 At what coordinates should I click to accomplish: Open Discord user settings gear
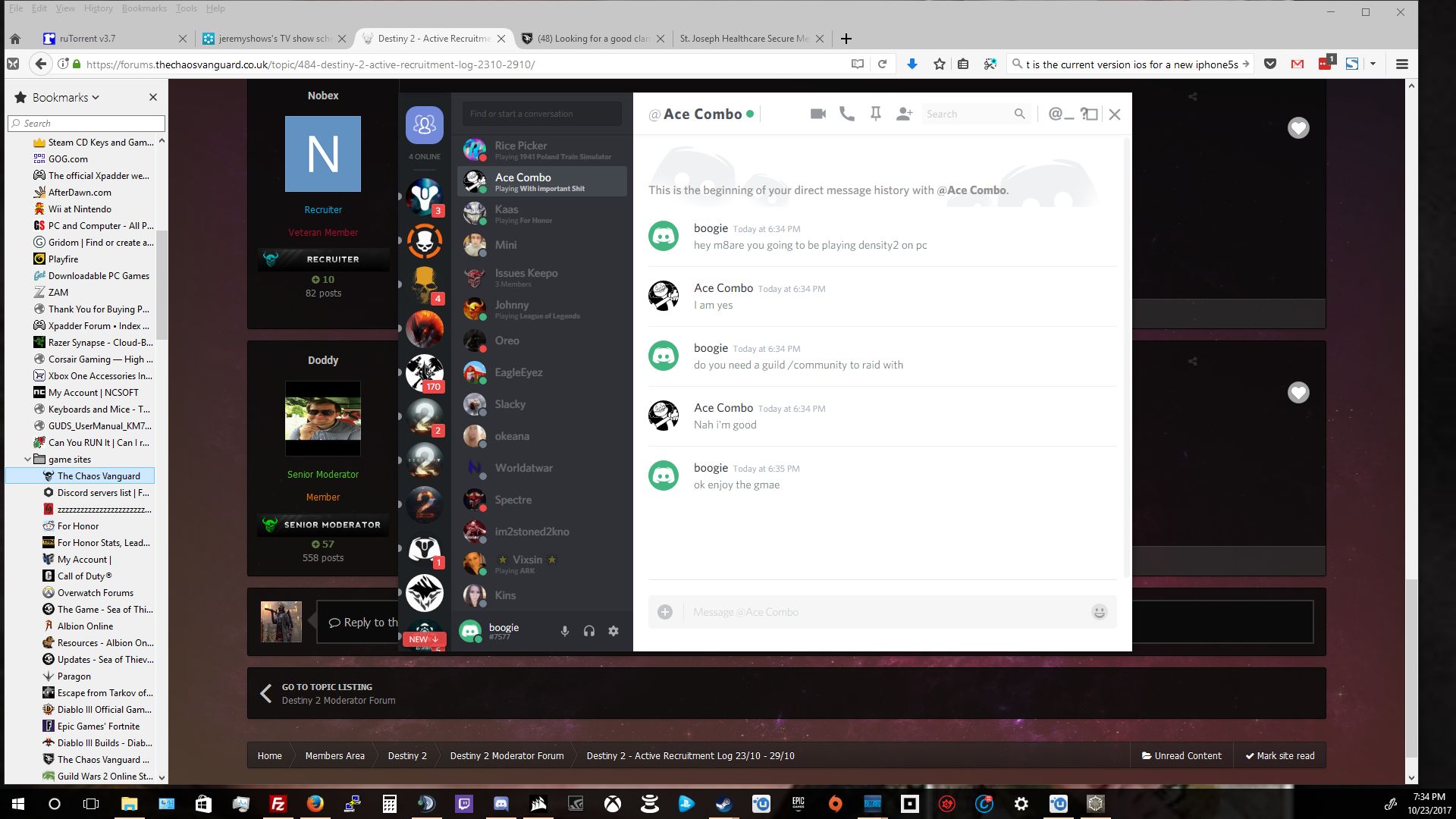point(613,631)
